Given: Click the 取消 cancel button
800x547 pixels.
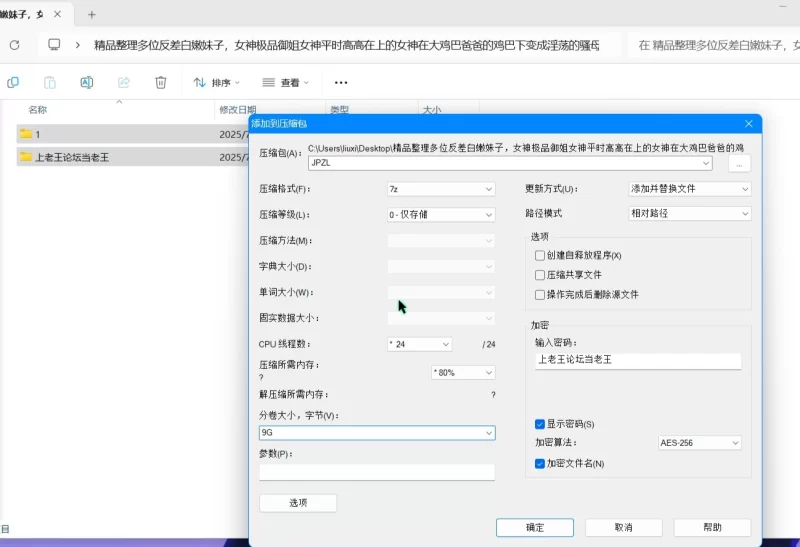Looking at the screenshot, I should point(623,528).
